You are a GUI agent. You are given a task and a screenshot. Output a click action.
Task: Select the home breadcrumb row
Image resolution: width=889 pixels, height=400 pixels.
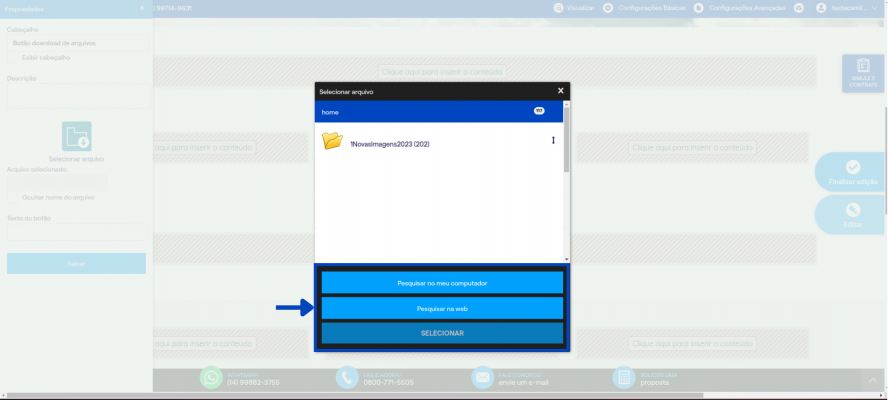coord(439,112)
